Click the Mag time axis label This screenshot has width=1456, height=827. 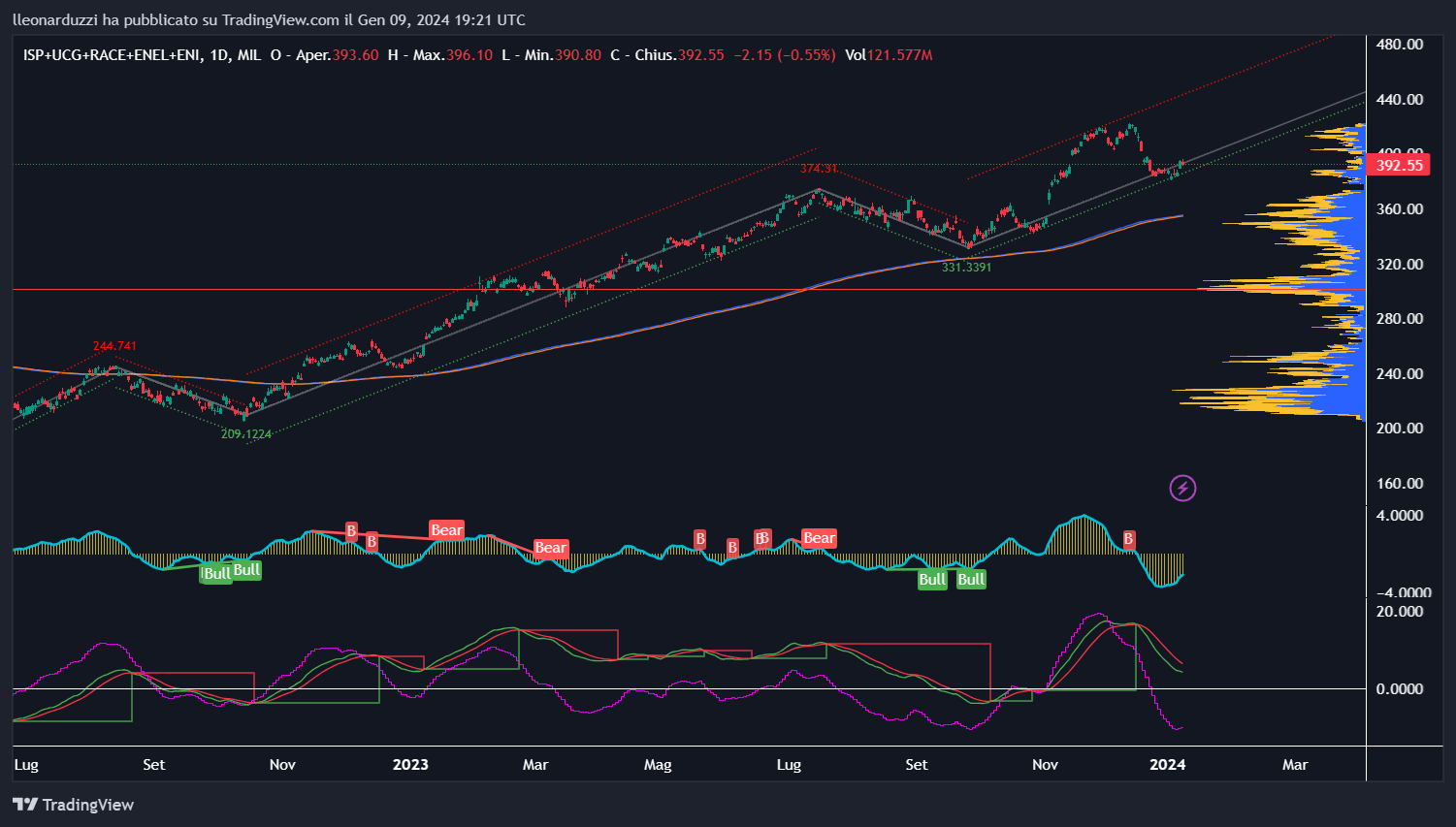658,764
